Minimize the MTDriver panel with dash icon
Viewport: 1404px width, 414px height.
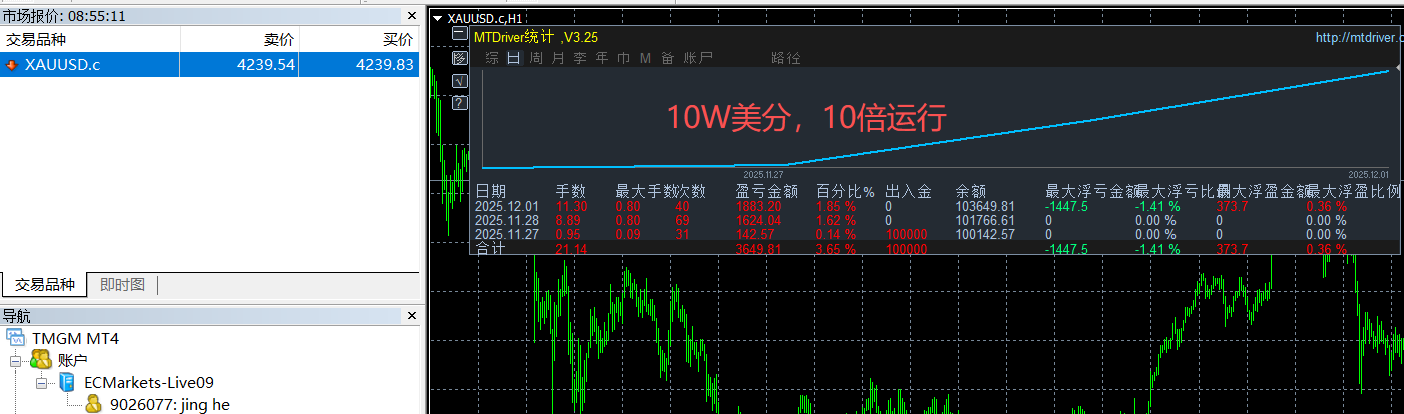[x=459, y=34]
